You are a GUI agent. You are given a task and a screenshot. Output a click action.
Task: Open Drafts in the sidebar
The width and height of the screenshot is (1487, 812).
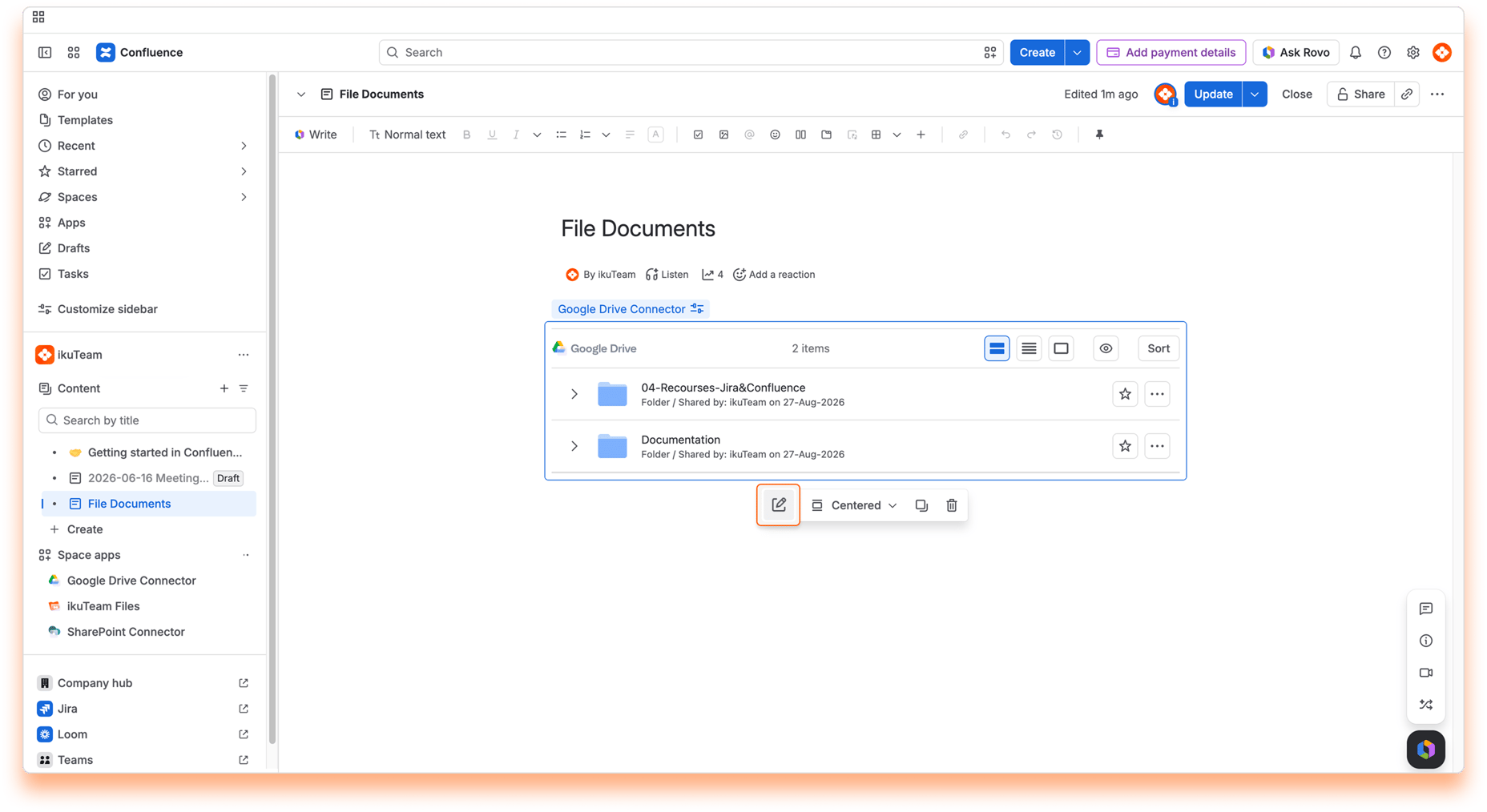pos(74,248)
